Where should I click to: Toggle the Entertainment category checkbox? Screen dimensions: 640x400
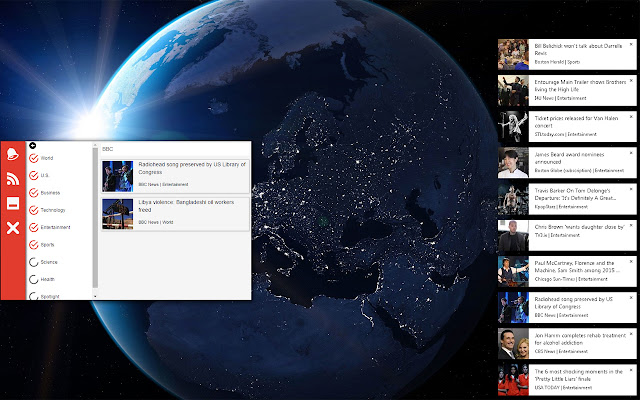(x=33, y=227)
